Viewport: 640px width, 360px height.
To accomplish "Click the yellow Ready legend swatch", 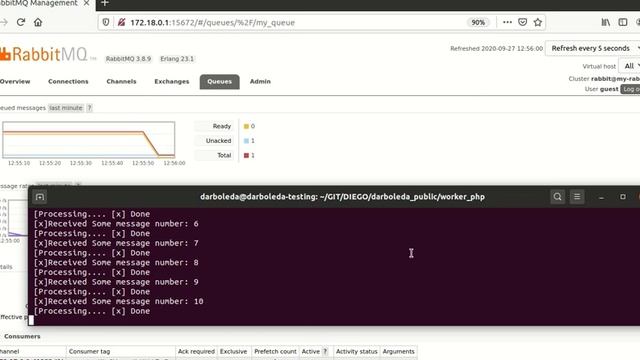I will coord(246,126).
